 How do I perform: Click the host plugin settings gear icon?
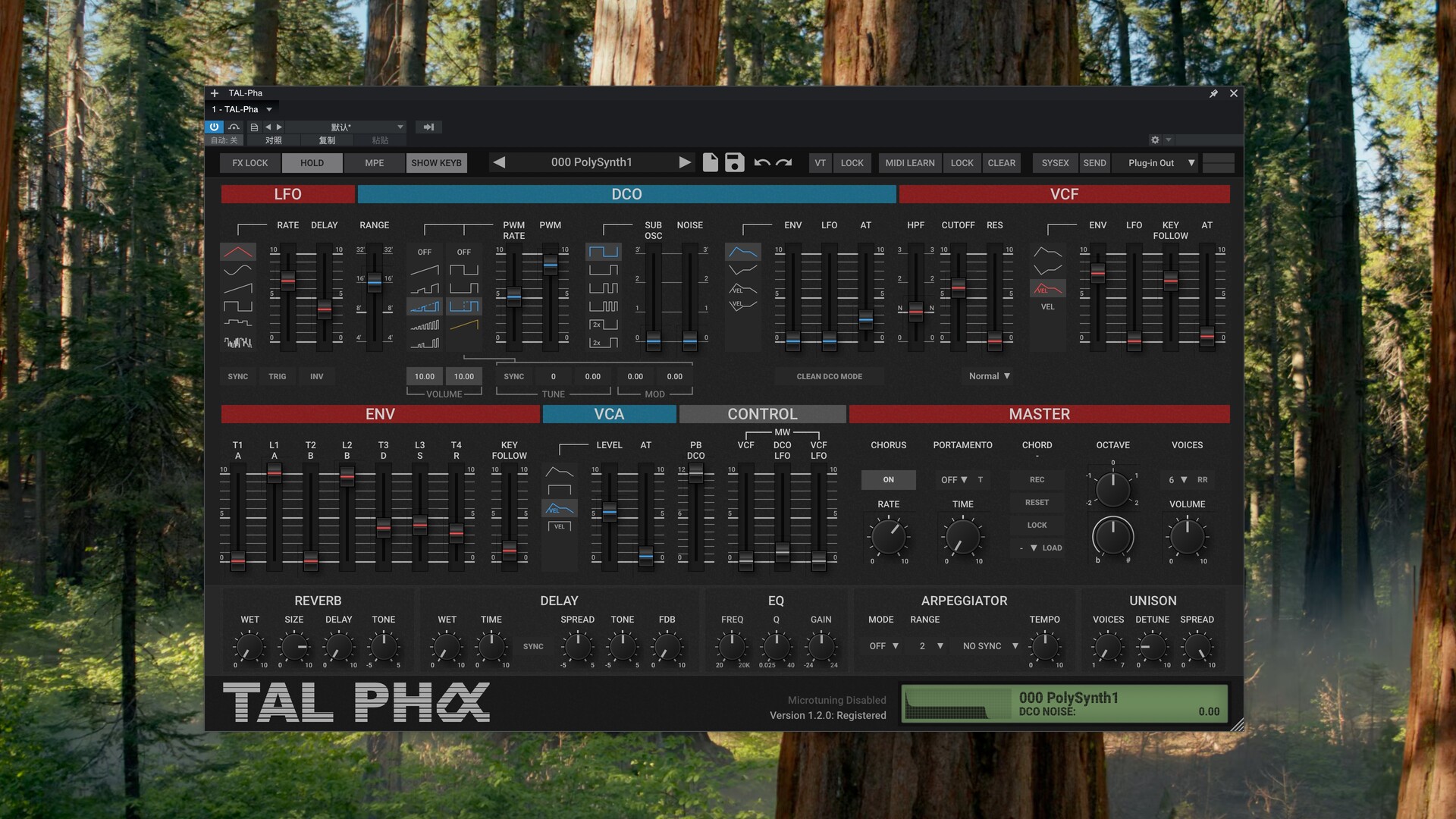click(1155, 140)
